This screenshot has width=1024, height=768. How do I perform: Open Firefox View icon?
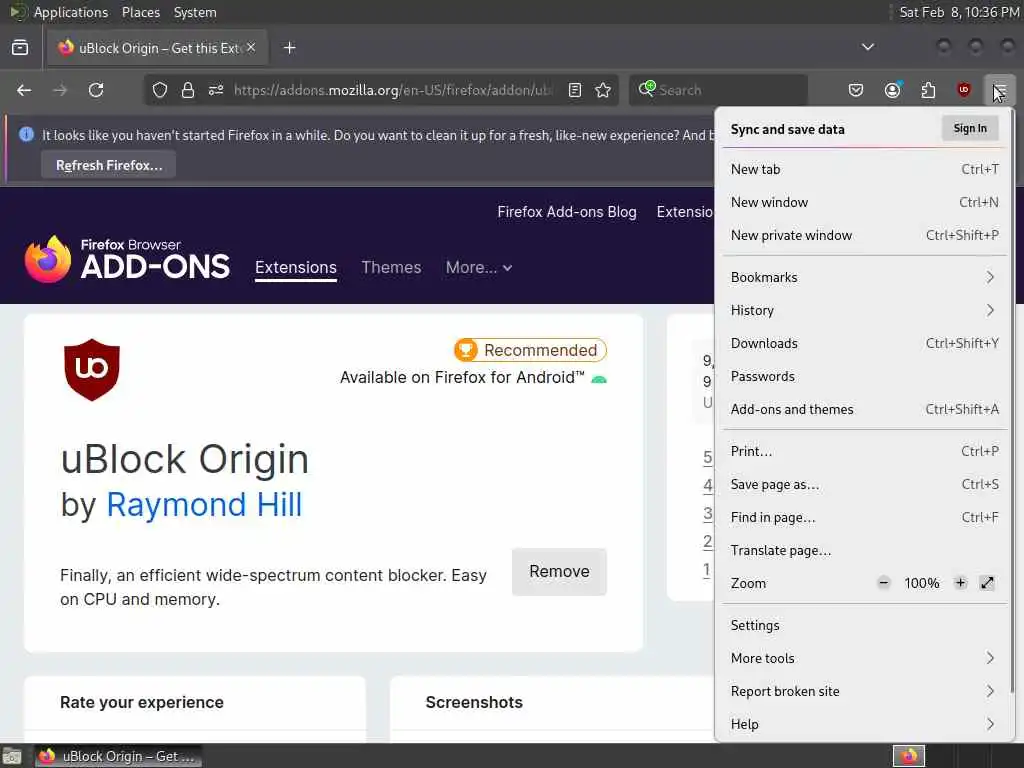pyautogui.click(x=20, y=48)
